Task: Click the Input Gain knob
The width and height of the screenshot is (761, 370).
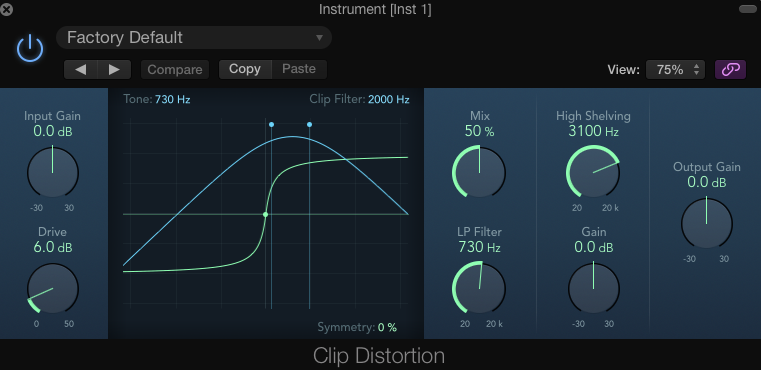Action: [x=53, y=172]
